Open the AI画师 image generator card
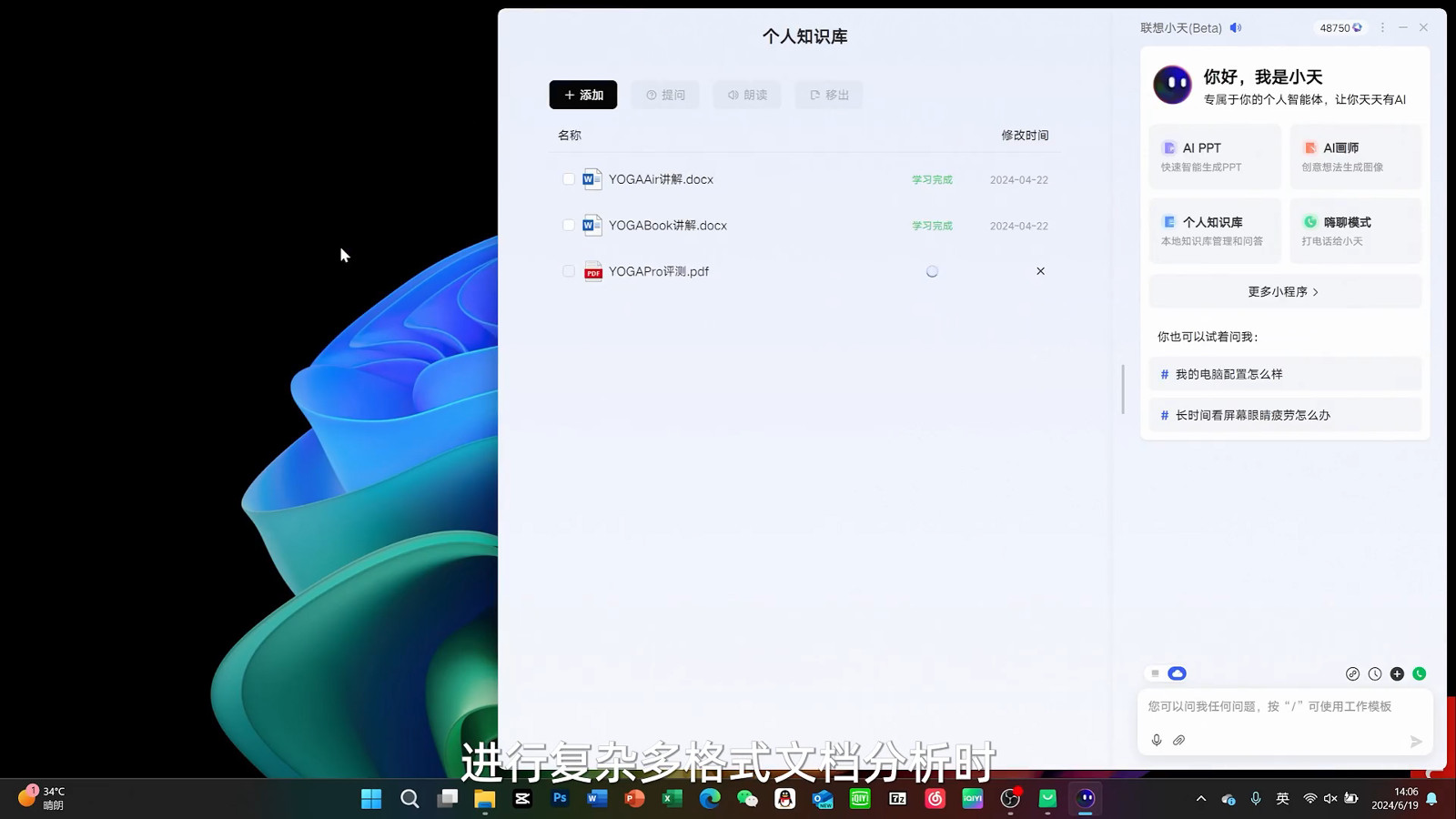 (x=1355, y=157)
